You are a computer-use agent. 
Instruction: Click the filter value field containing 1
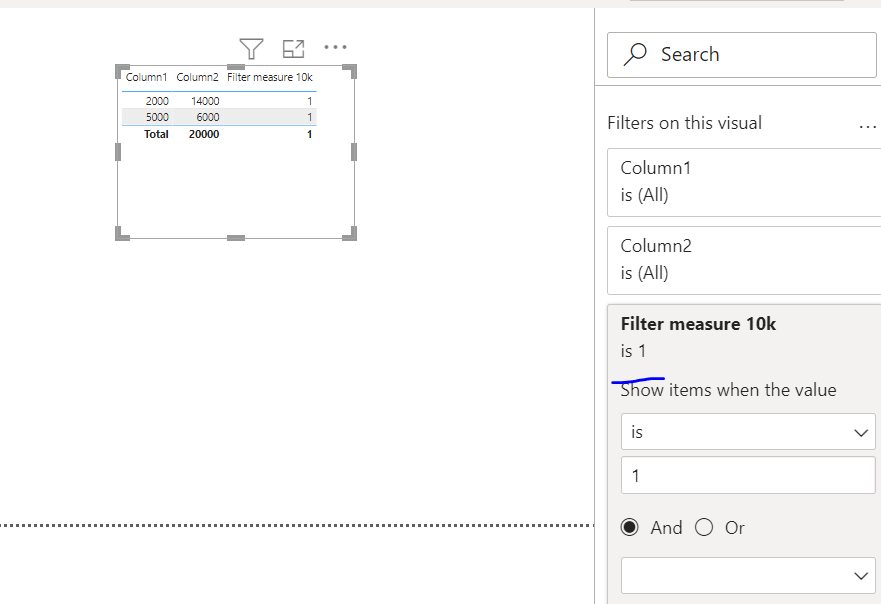tap(748, 475)
